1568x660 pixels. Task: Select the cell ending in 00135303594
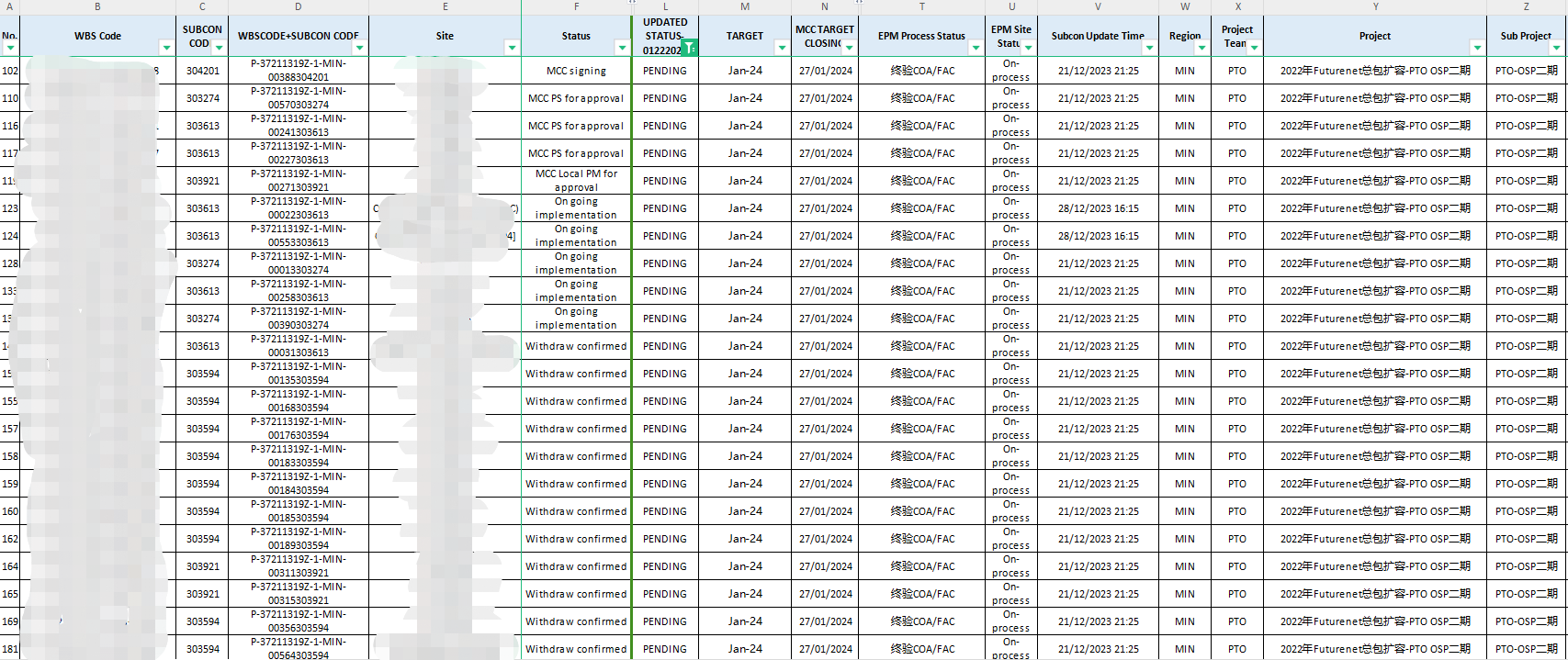tap(299, 374)
